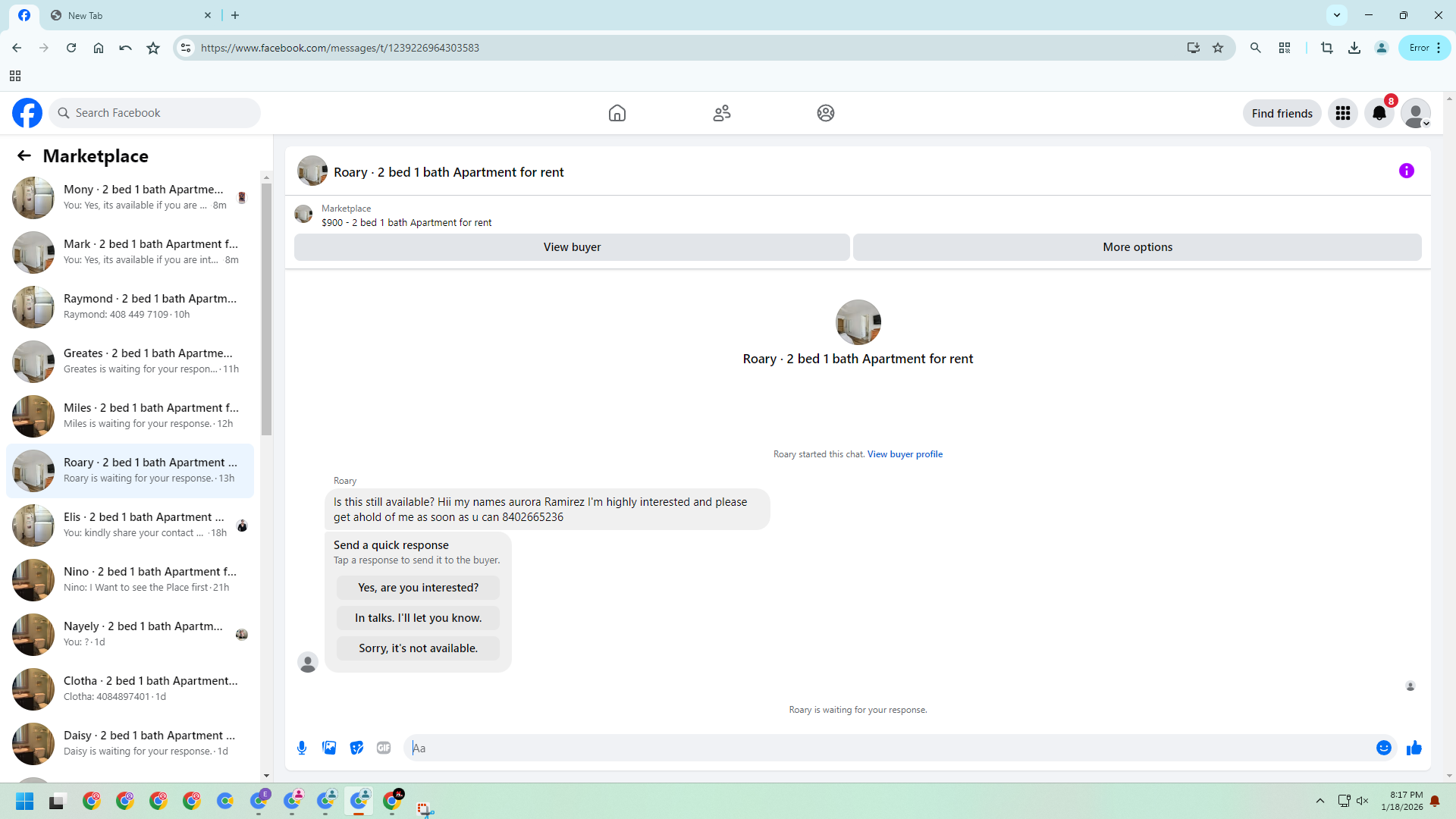Open the sticker picker icon
The height and width of the screenshot is (819, 1456).
point(356,748)
